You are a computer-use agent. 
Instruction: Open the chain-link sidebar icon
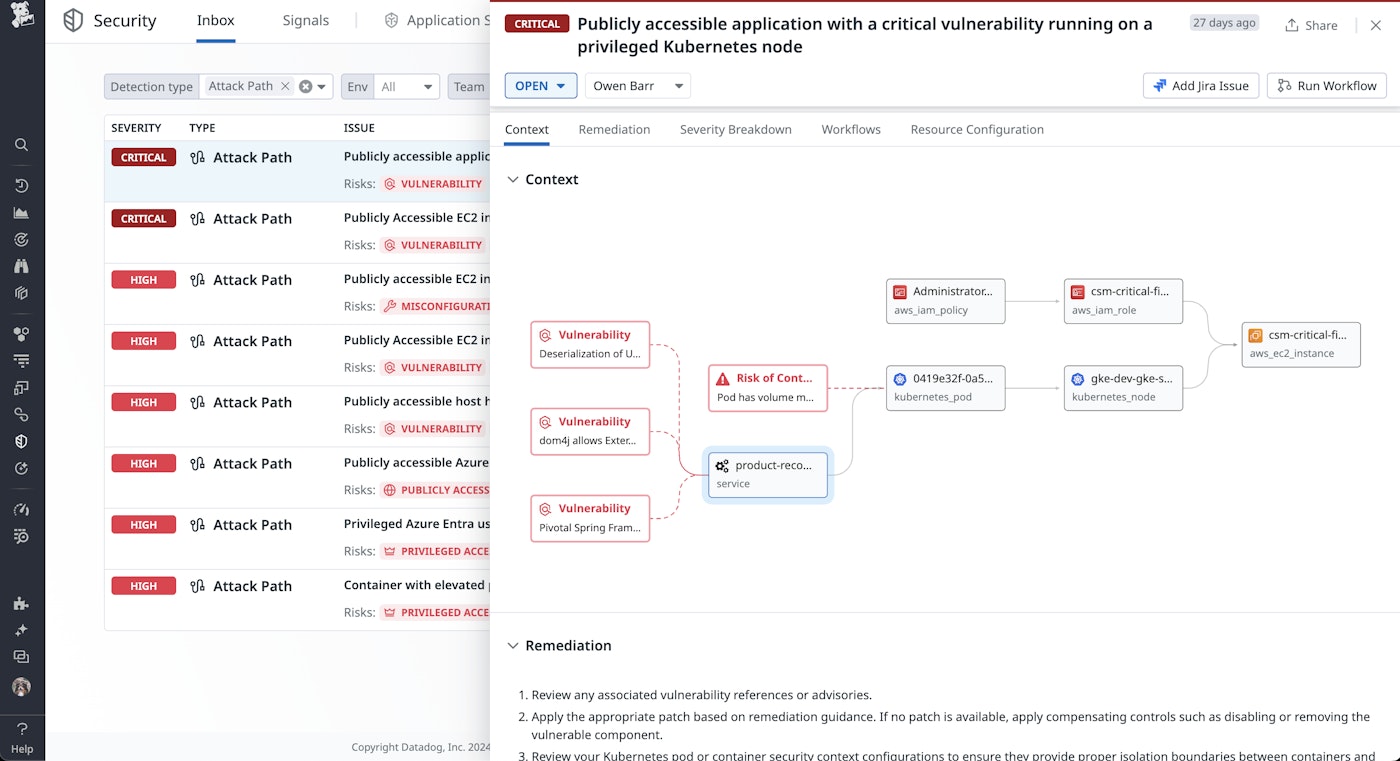[x=21, y=414]
